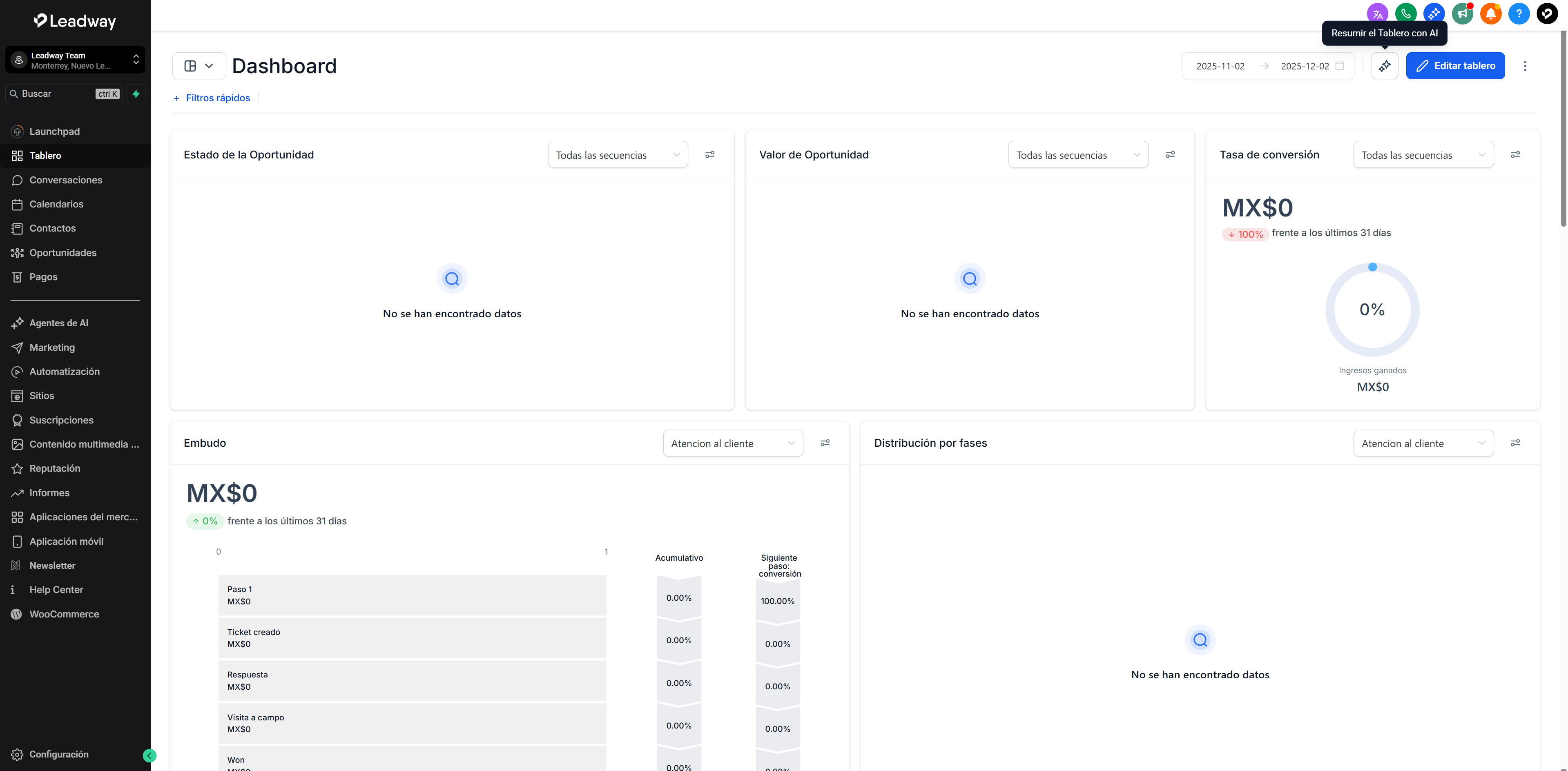The image size is (1568, 771).
Task: Open the blue help question mark icon
Action: (1519, 13)
